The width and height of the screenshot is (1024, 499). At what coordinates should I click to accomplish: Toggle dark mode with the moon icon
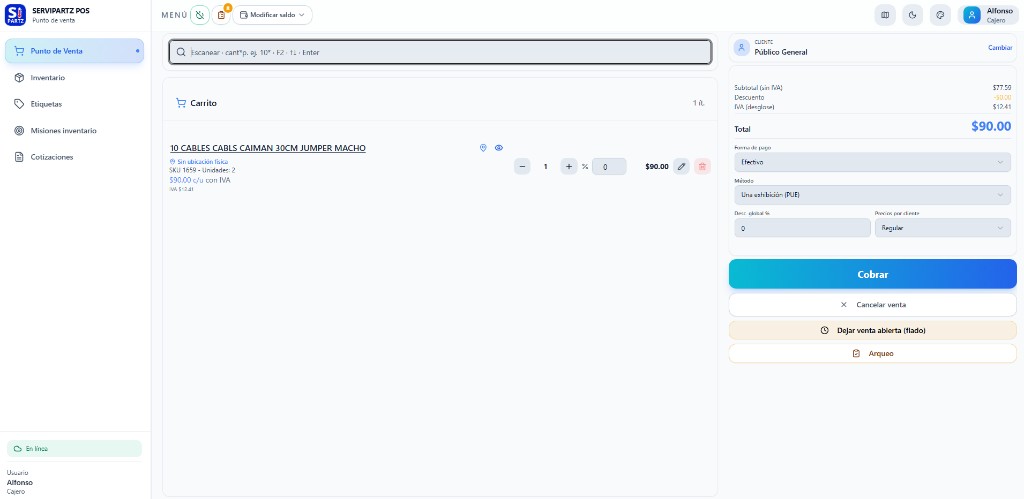(912, 15)
